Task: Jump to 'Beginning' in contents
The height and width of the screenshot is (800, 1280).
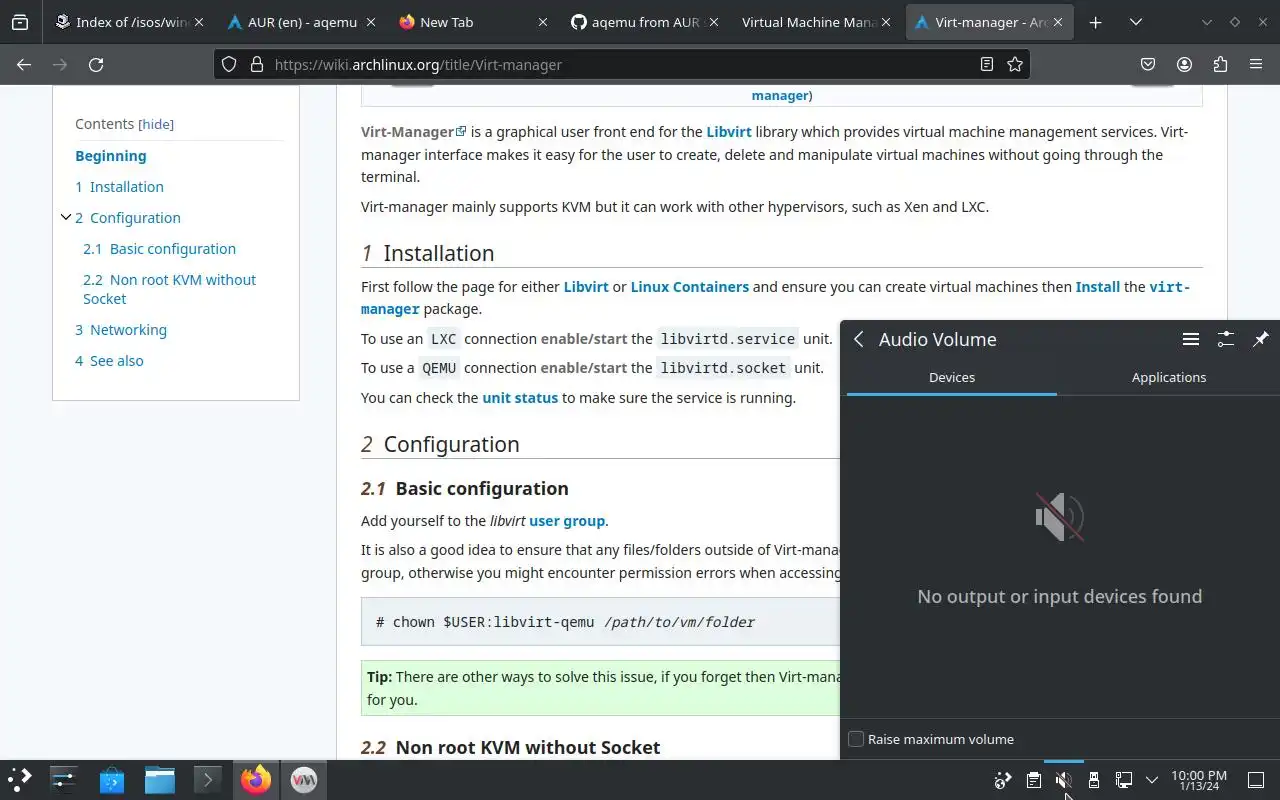Action: tap(111, 156)
